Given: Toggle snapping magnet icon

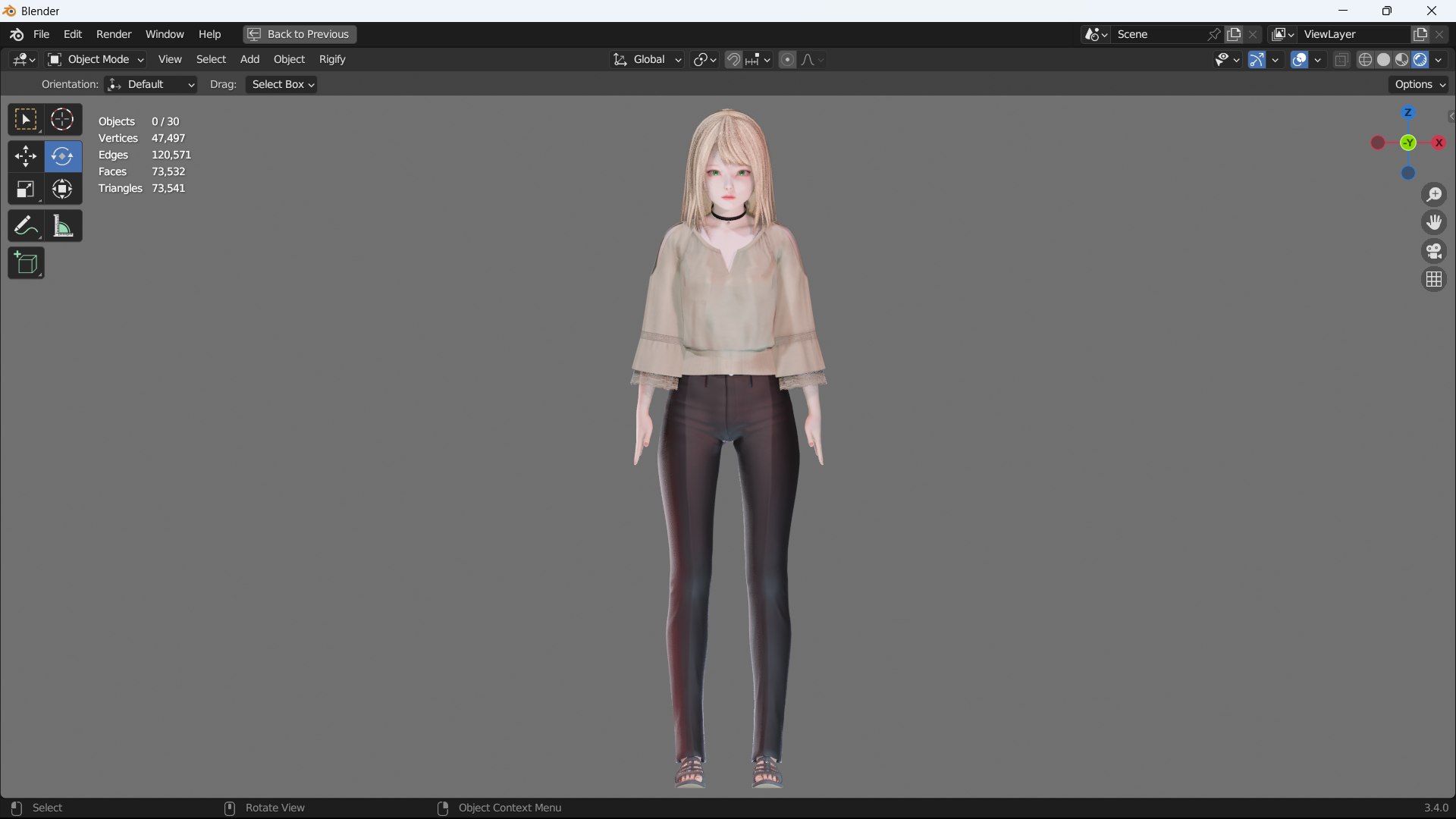Looking at the screenshot, I should pos(733,59).
